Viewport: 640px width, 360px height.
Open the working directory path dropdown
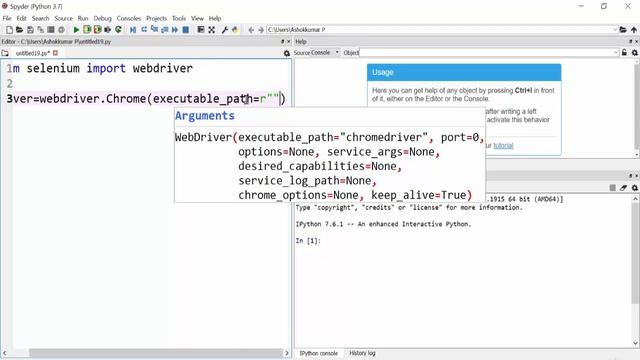pyautogui.click(x=615, y=30)
